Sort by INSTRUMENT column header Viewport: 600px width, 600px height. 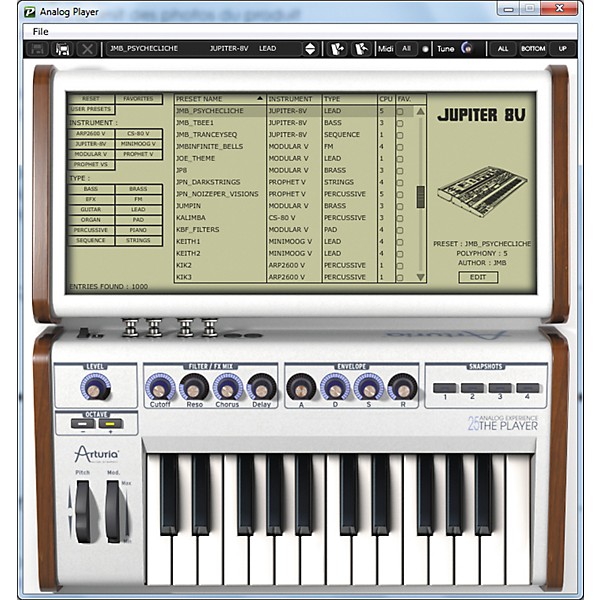click(293, 99)
